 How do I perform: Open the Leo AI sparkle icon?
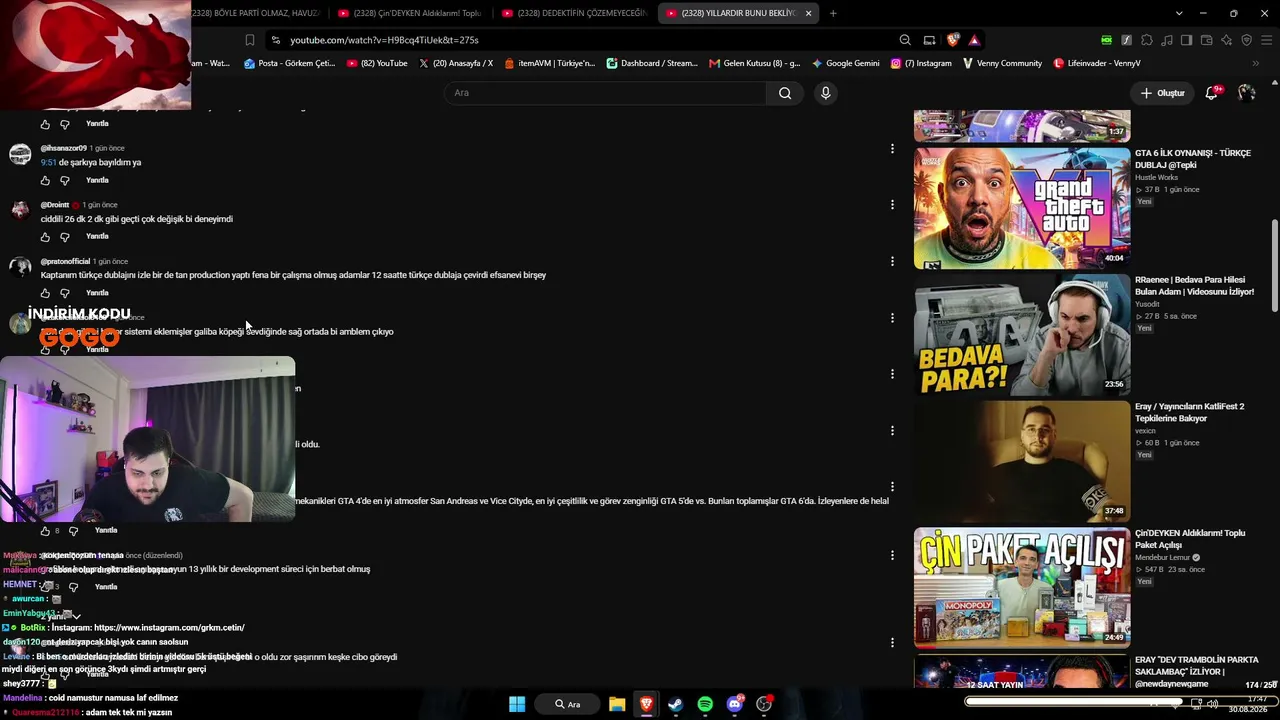click(1226, 40)
